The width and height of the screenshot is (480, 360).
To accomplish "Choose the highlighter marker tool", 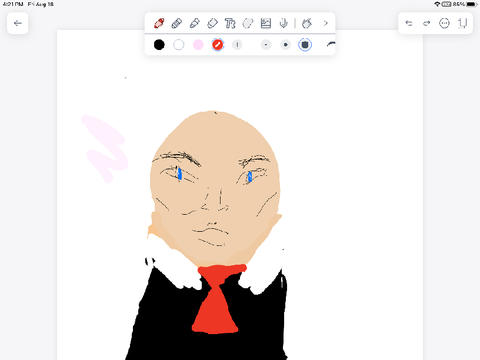I will 195,23.
